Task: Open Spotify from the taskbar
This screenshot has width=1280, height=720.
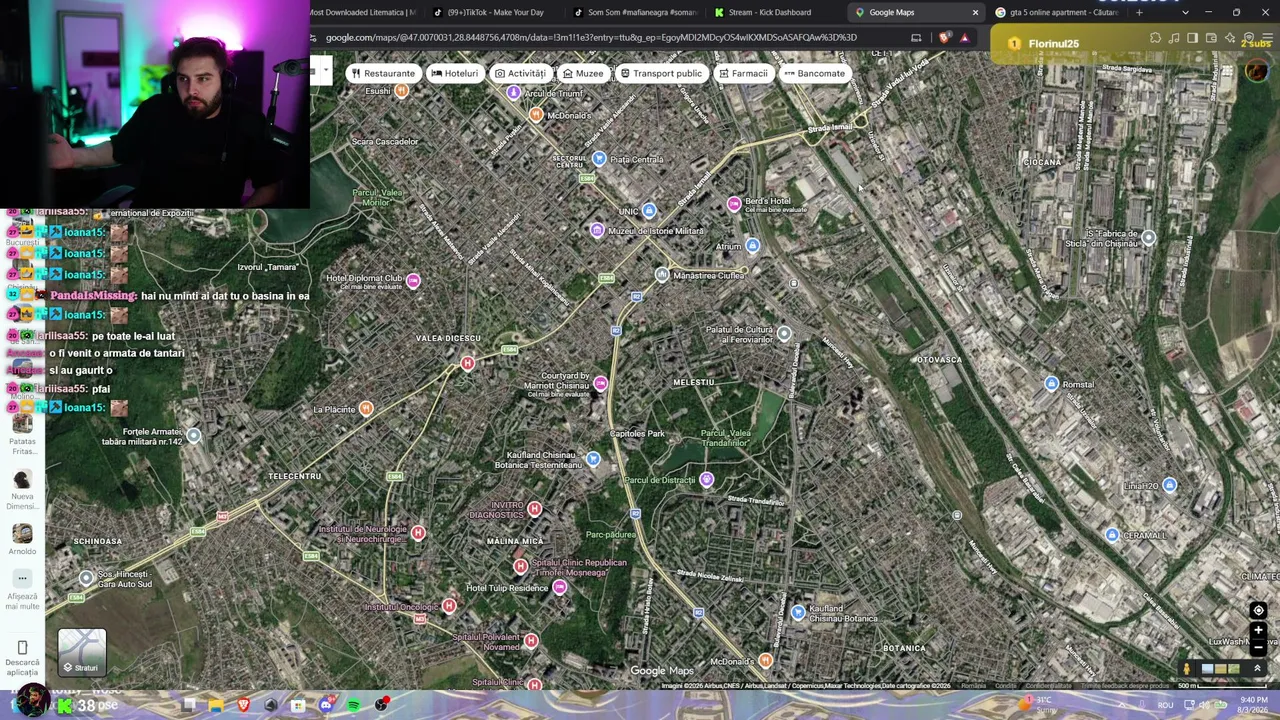Action: click(353, 705)
